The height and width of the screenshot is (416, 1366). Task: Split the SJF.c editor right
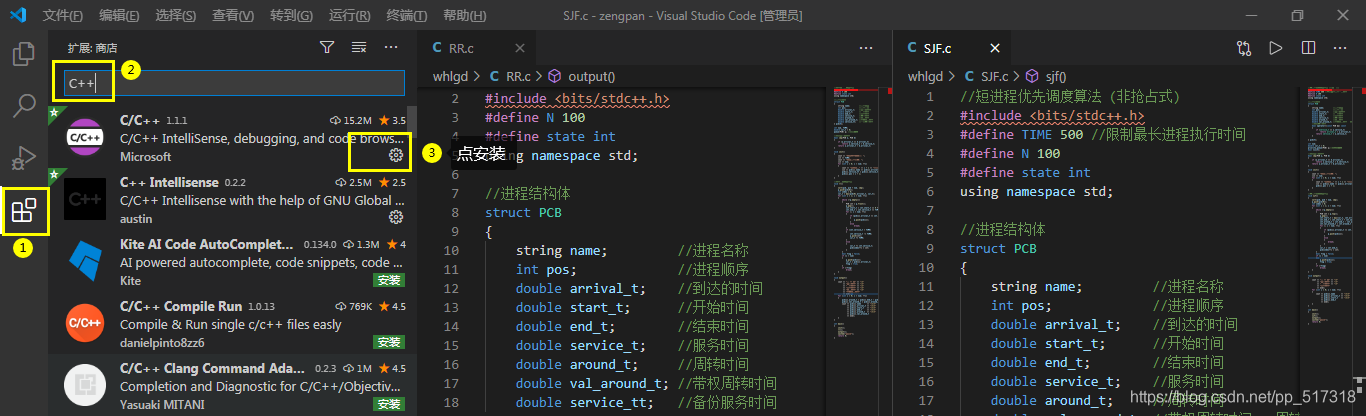1308,48
